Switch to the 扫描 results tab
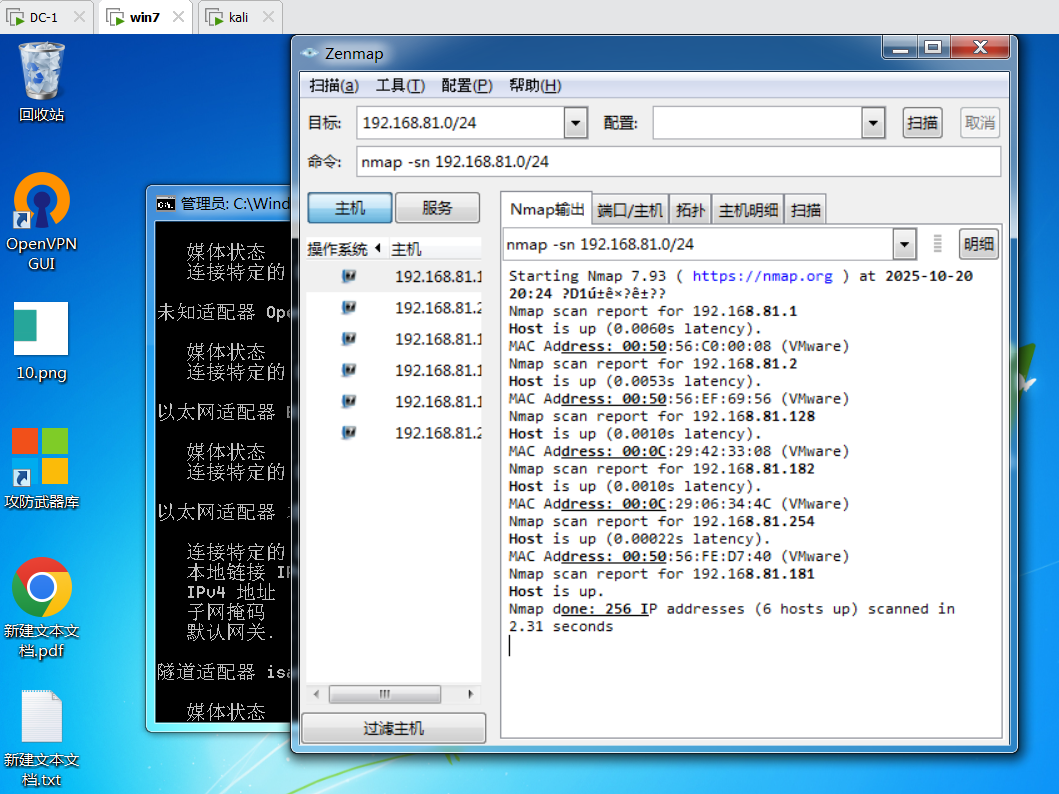 point(806,211)
